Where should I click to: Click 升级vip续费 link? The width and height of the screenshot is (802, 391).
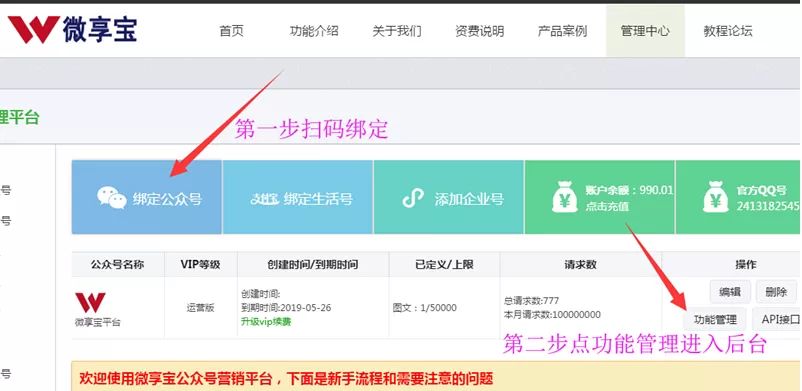coord(266,321)
